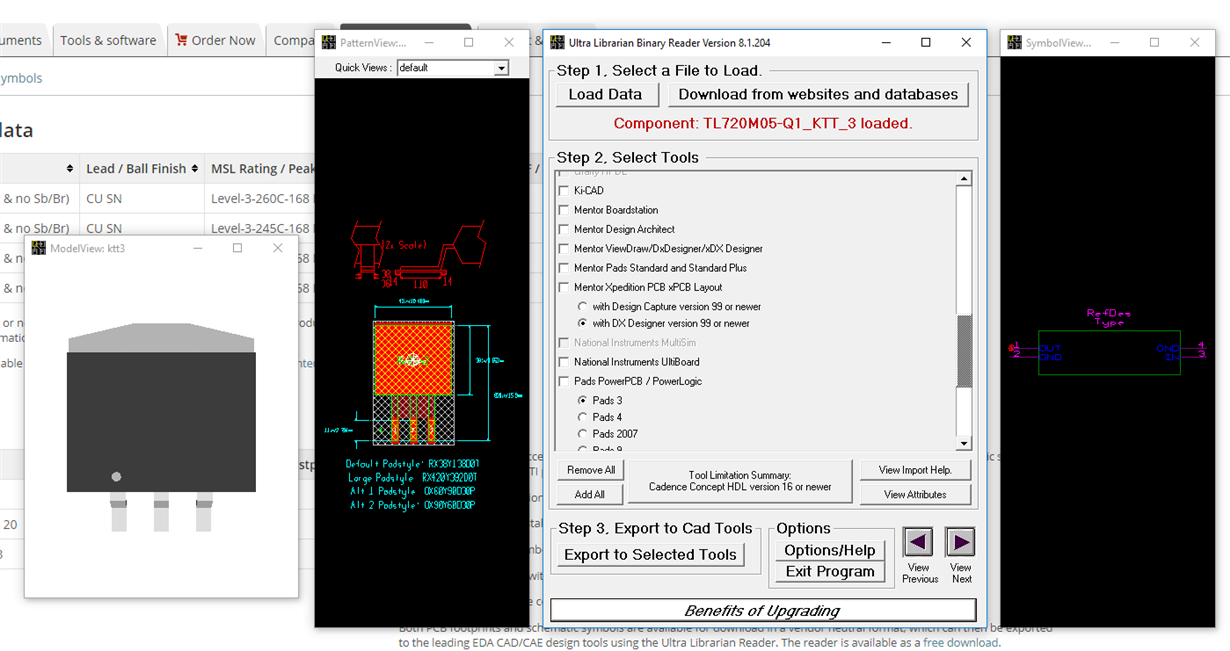Click the View Previous left arrow icon
The image size is (1230, 651).
[918, 542]
